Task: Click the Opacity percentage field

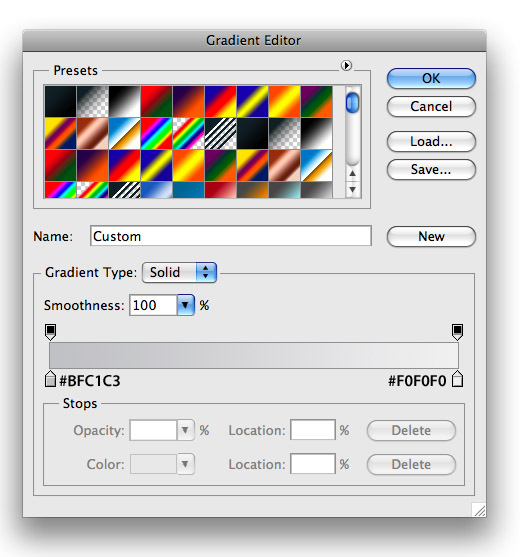Action: pyautogui.click(x=153, y=430)
